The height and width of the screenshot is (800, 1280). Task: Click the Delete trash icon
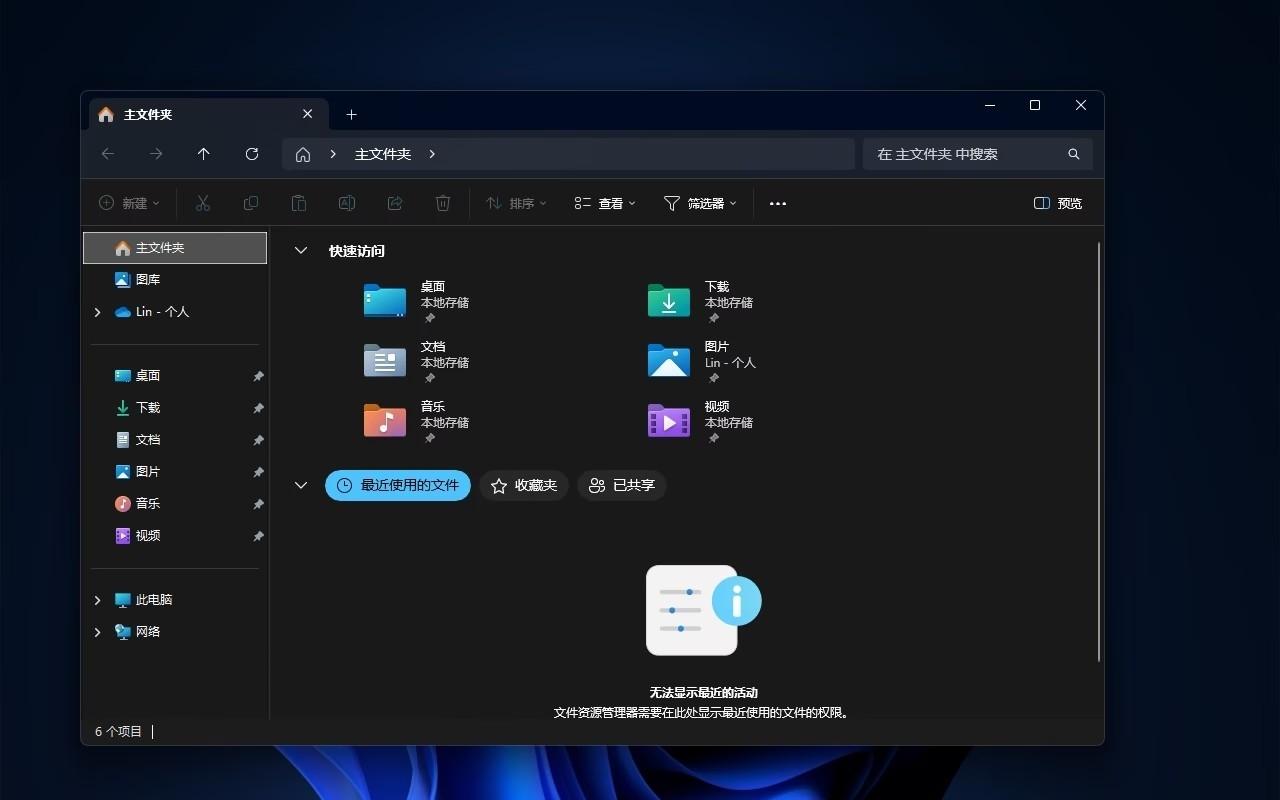443,203
